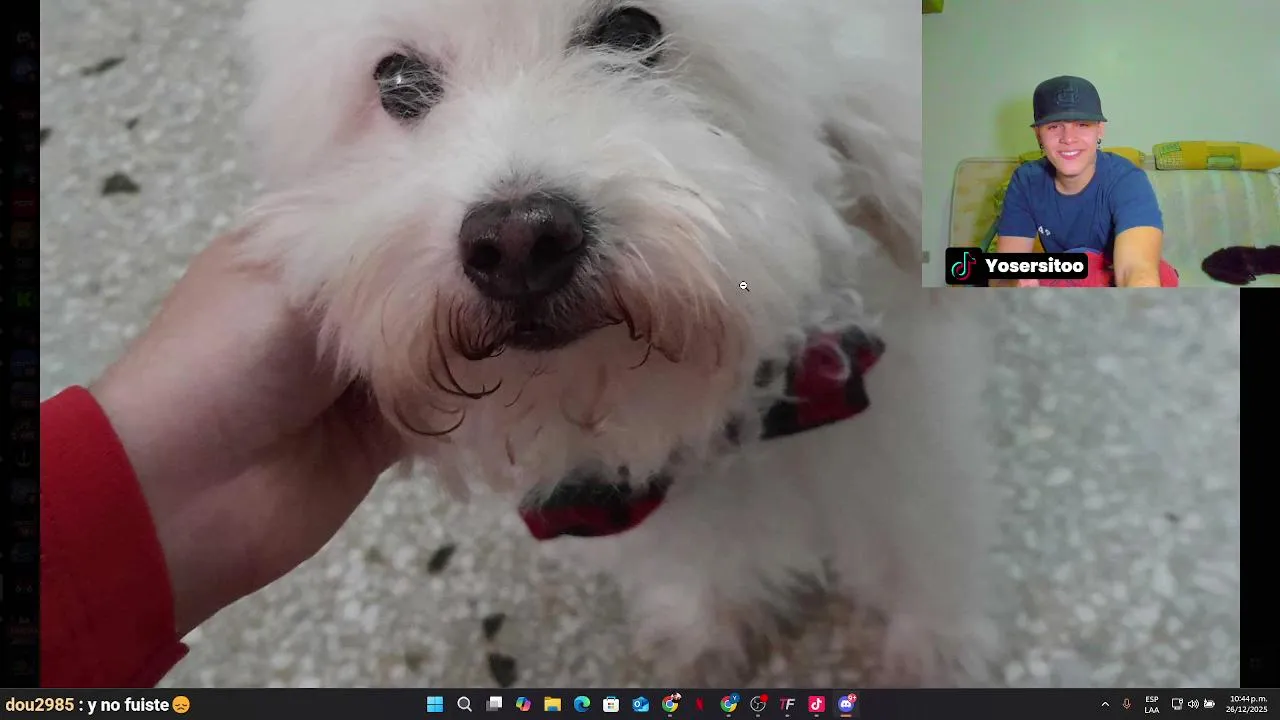The image size is (1280, 720).
Task: Launch Copilot from the taskbar
Action: coord(523,704)
